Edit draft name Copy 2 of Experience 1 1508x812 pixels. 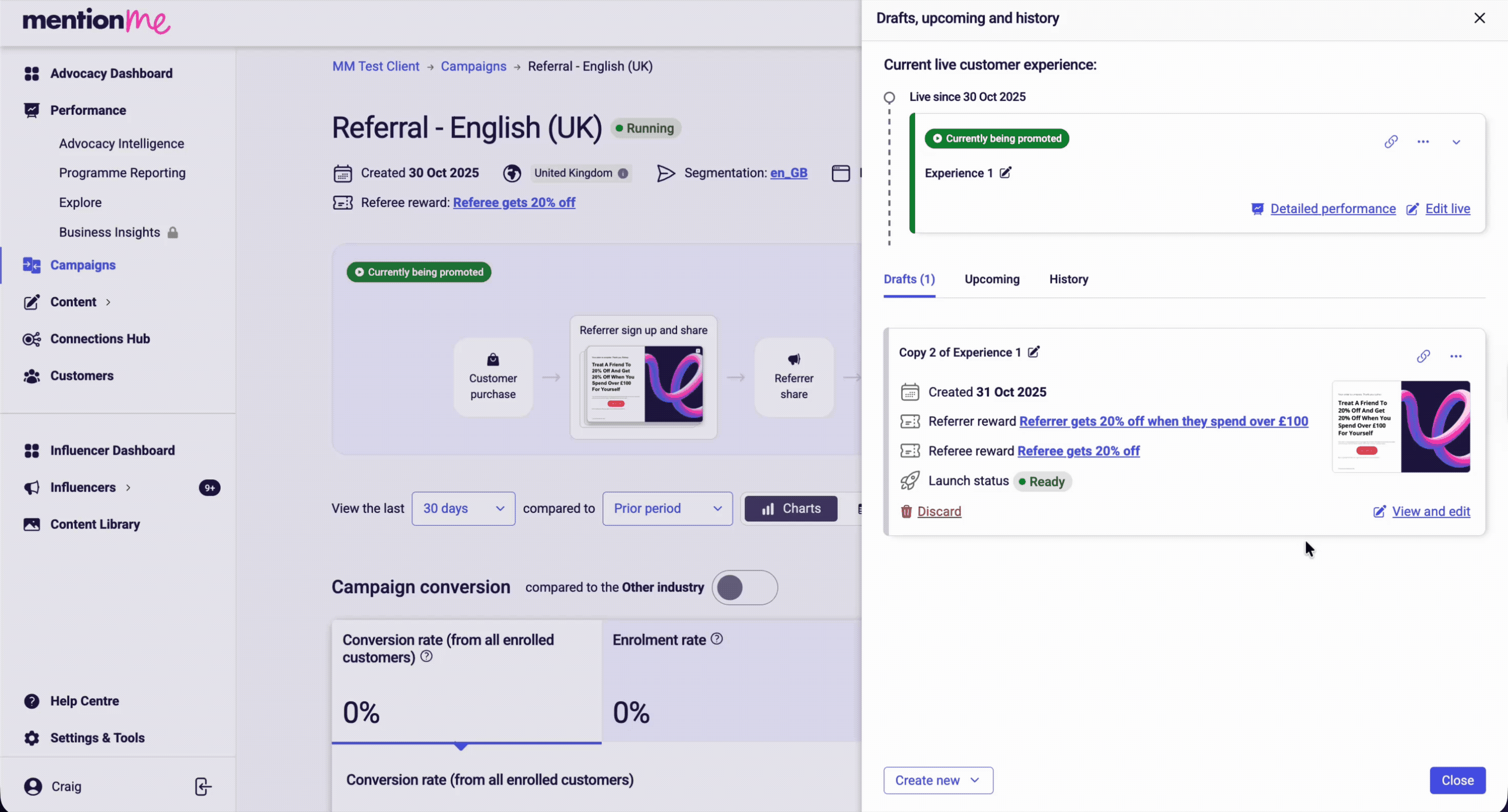(x=1034, y=352)
